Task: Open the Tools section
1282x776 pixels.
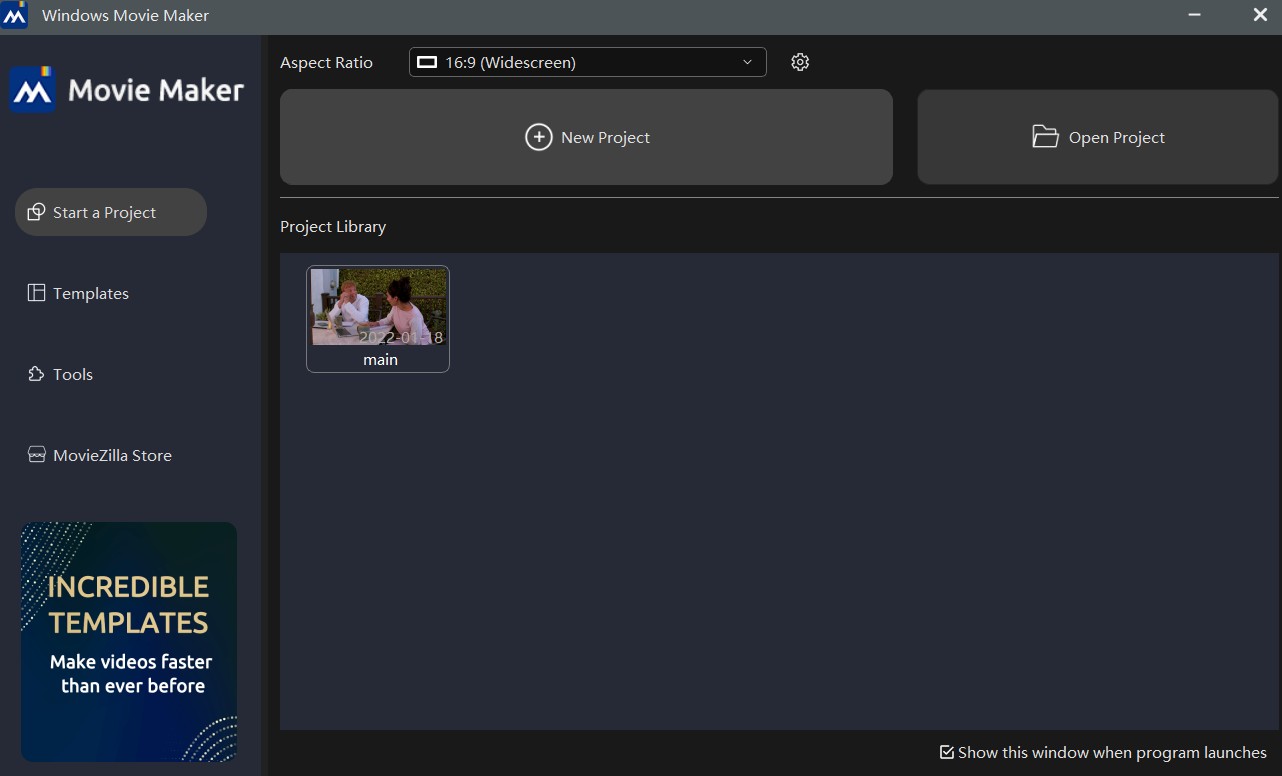Action: 60,374
